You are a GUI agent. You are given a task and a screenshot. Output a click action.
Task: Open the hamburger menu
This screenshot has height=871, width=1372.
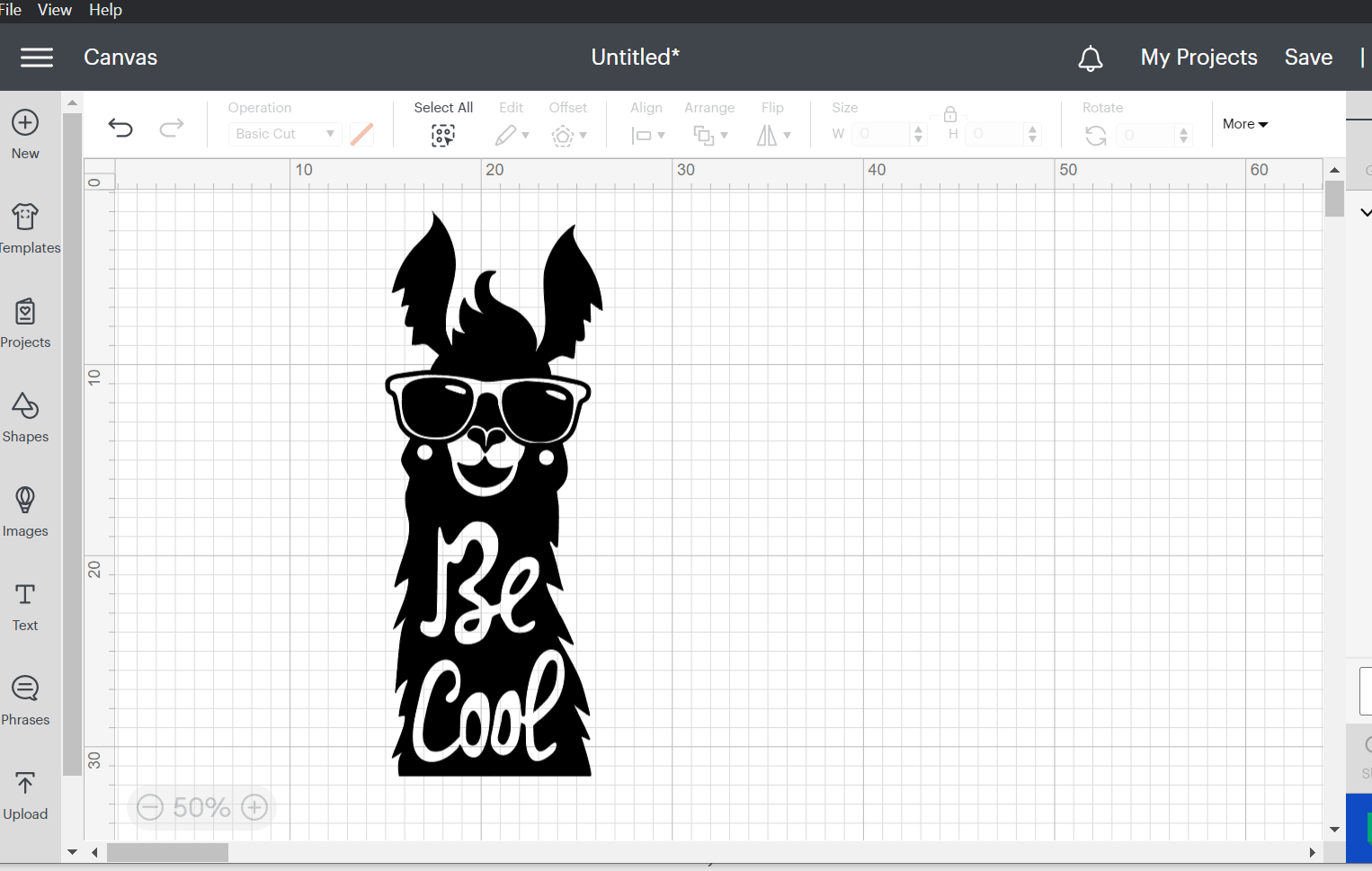click(37, 58)
